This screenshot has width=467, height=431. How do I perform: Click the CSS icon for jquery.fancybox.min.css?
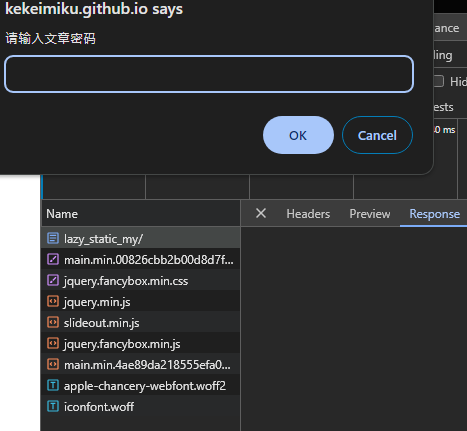[53, 280]
